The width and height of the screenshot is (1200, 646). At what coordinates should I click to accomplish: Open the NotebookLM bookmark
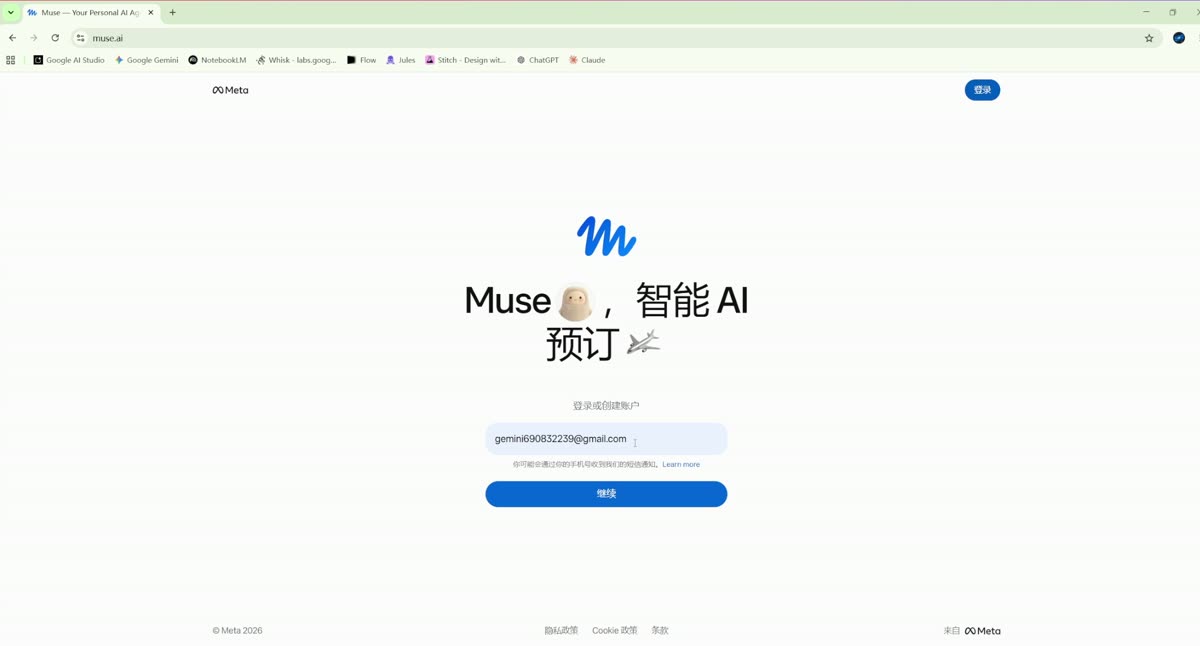coord(217,60)
